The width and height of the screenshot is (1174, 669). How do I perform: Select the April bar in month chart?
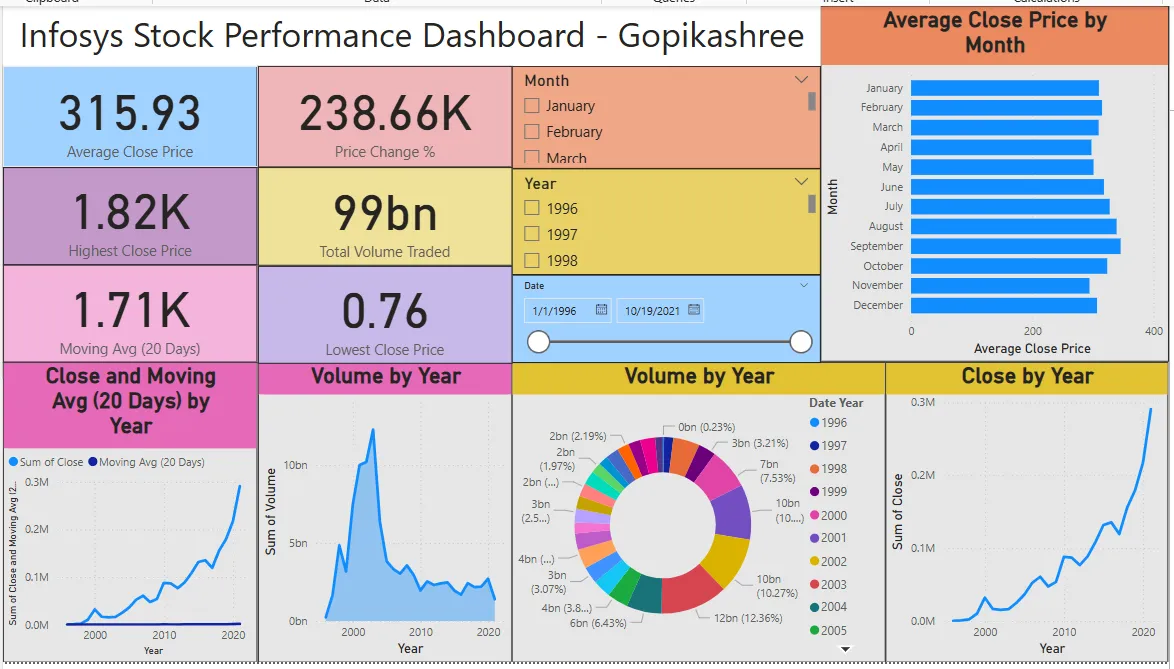click(x=1001, y=147)
